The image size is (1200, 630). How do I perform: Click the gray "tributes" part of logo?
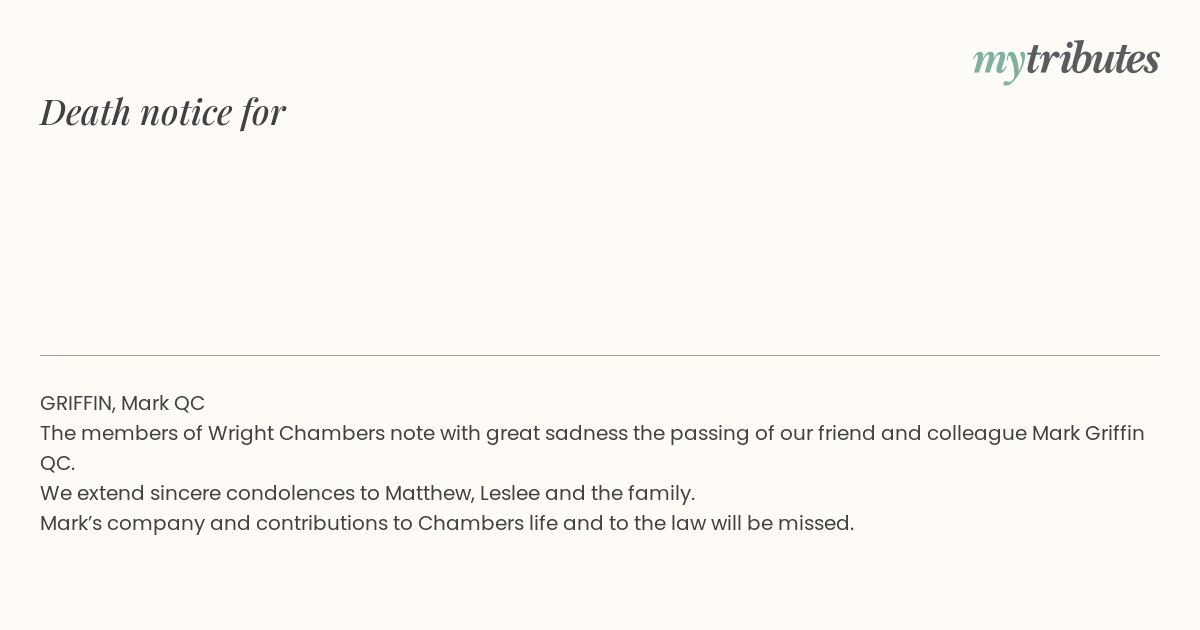pos(1093,58)
